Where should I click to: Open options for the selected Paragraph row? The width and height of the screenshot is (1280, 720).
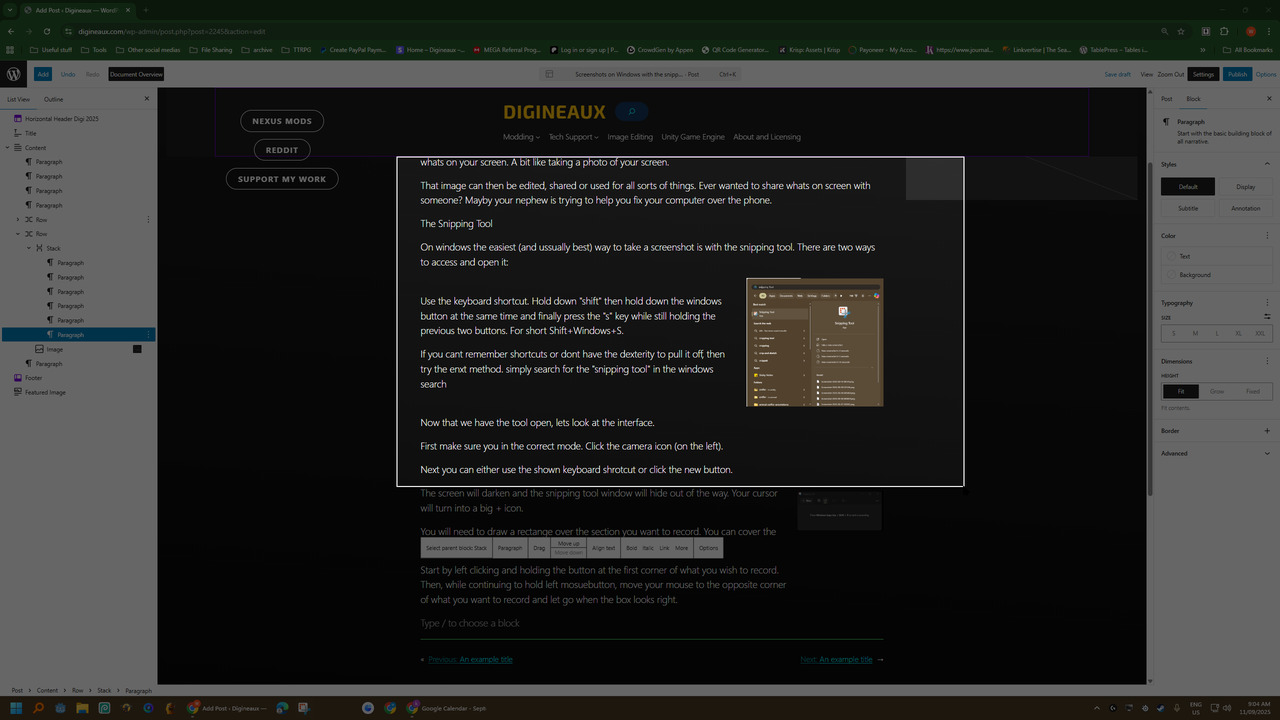coord(149,335)
